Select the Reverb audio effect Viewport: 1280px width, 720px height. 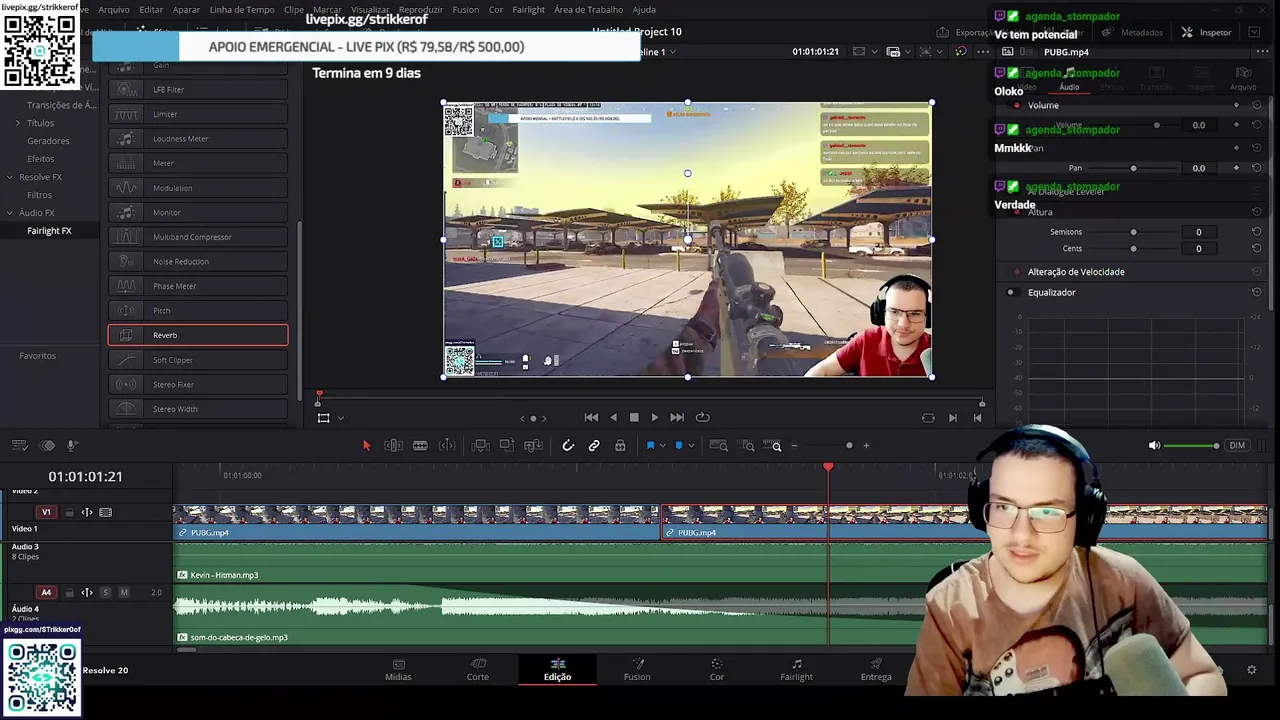[x=198, y=335]
